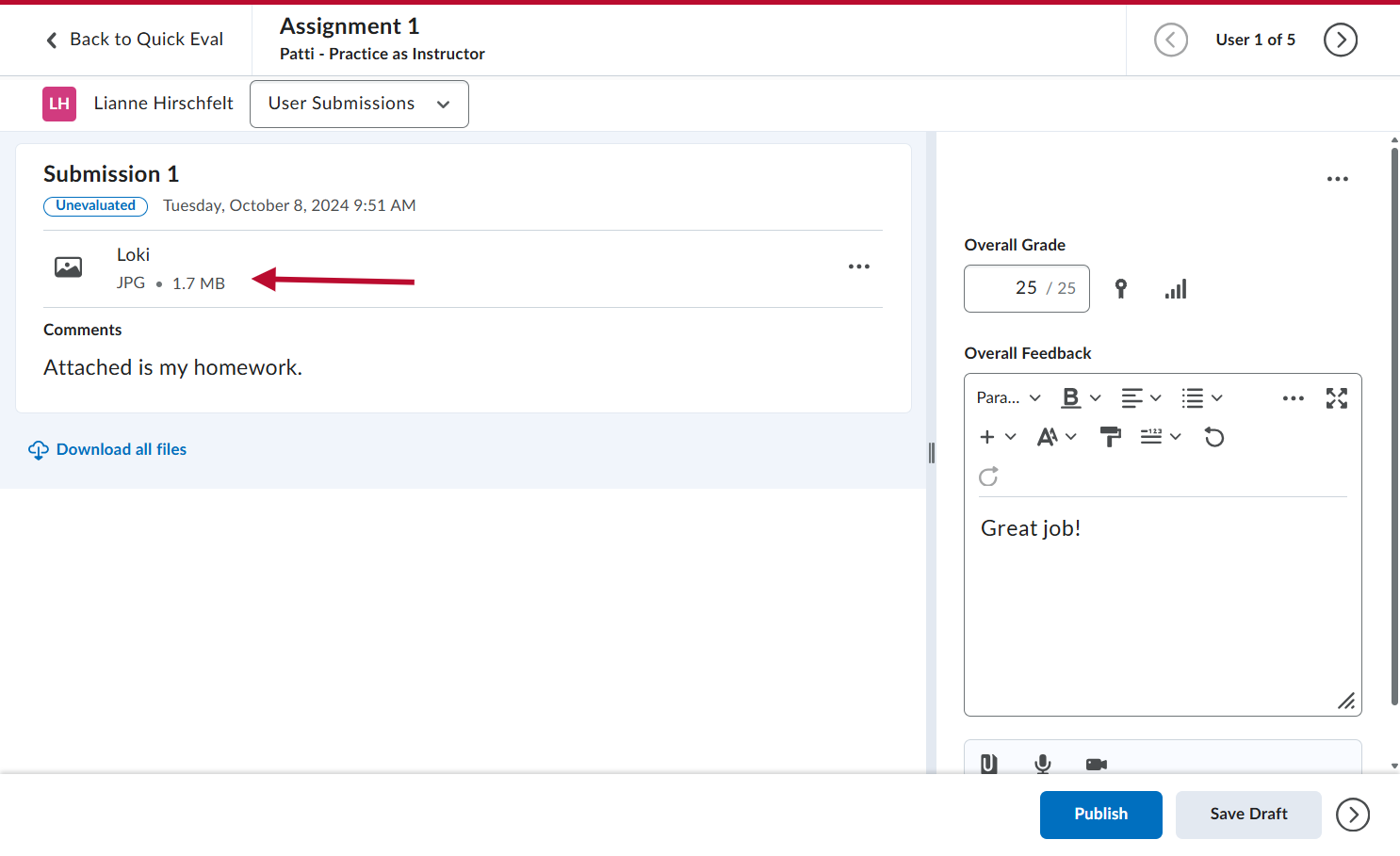This screenshot has width=1400, height=856.
Task: Open grading panel more options ellipsis
Action: (1338, 179)
